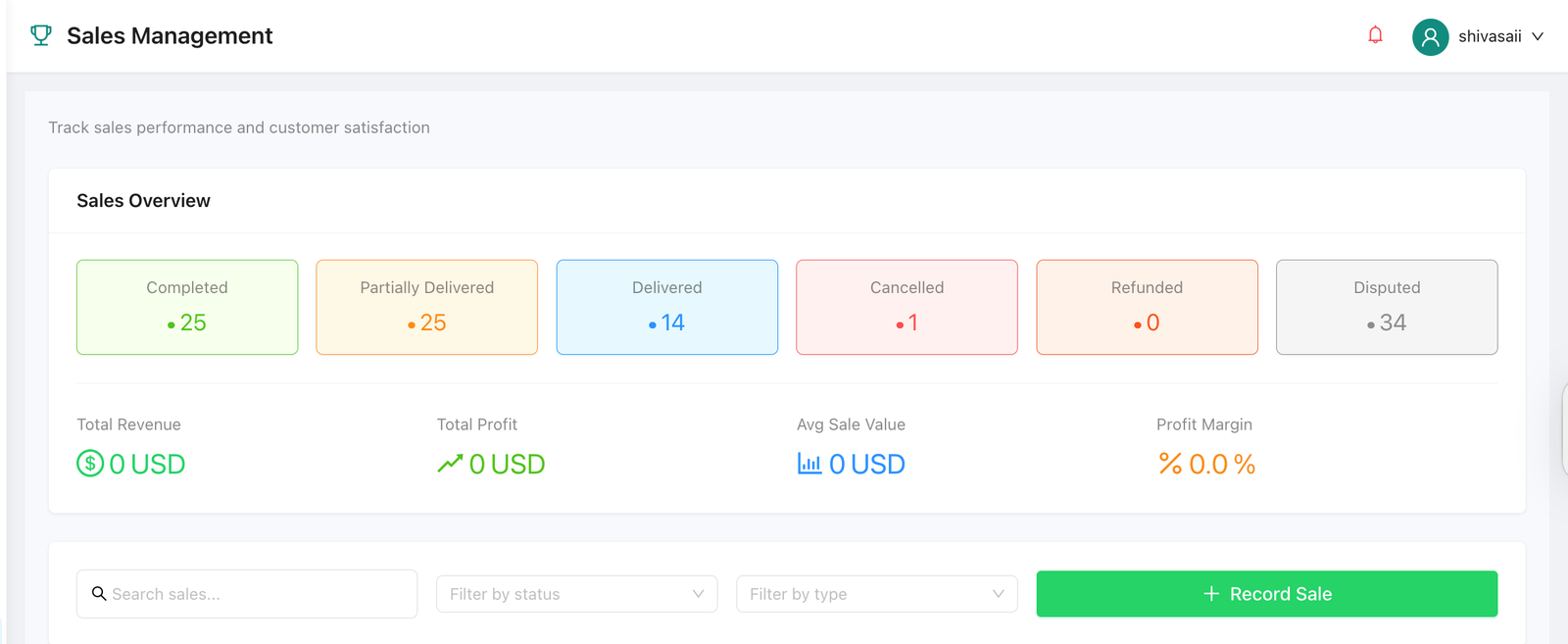This screenshot has width=1568, height=644.
Task: Click the magnifying glass in the search bar
Action: (x=99, y=593)
